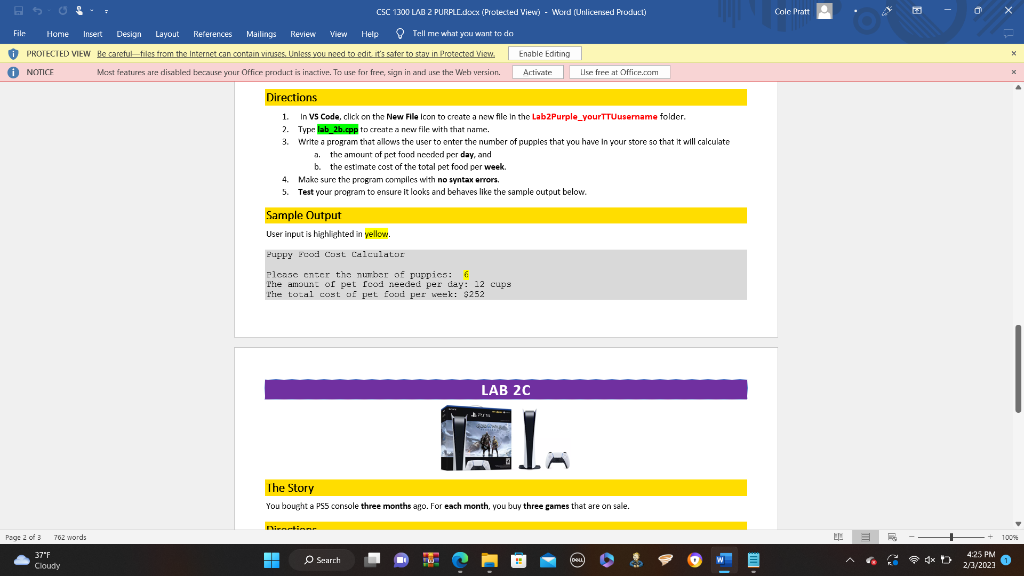Click the Use free at Office.com button

[620, 71]
